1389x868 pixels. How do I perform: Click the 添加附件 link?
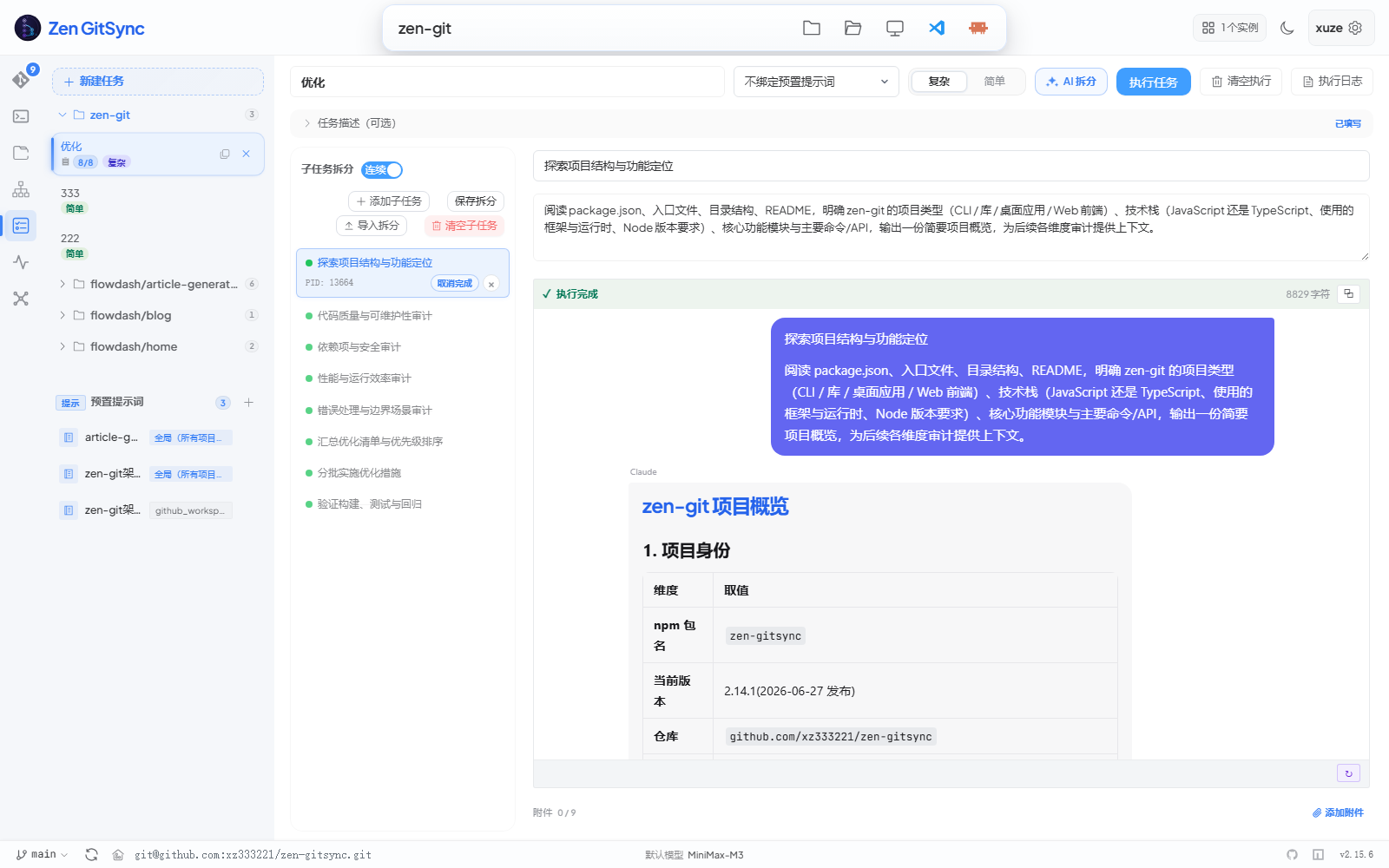coord(1338,812)
